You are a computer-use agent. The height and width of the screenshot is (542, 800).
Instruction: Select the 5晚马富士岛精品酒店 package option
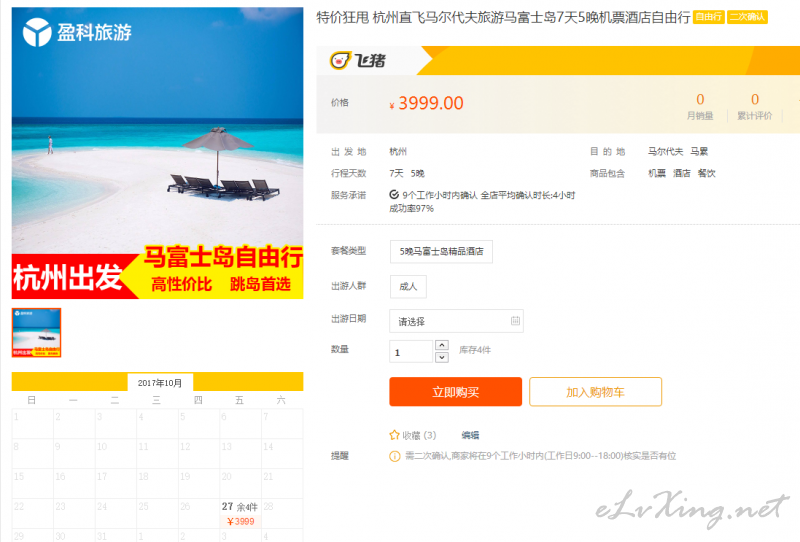pos(441,251)
